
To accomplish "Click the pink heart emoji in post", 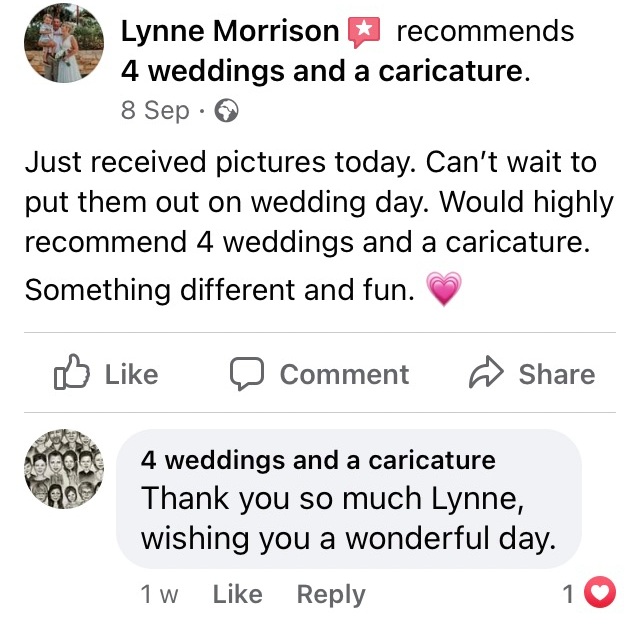I will [x=443, y=291].
